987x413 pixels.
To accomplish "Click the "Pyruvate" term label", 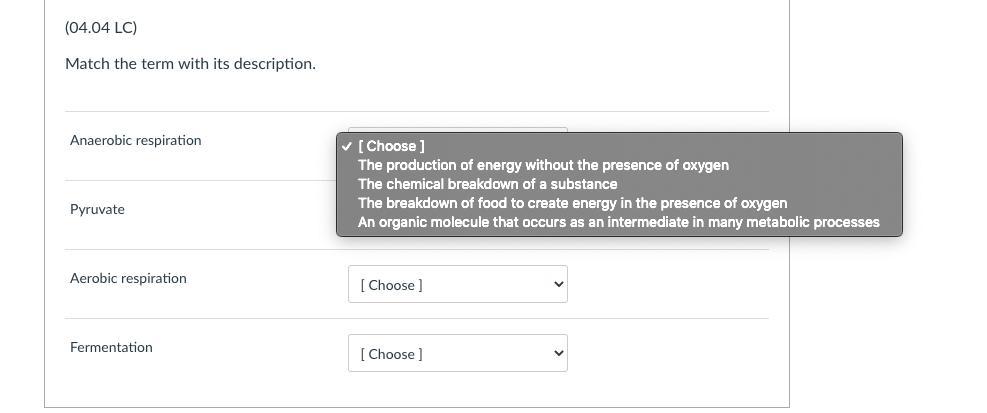I will 97,210.
